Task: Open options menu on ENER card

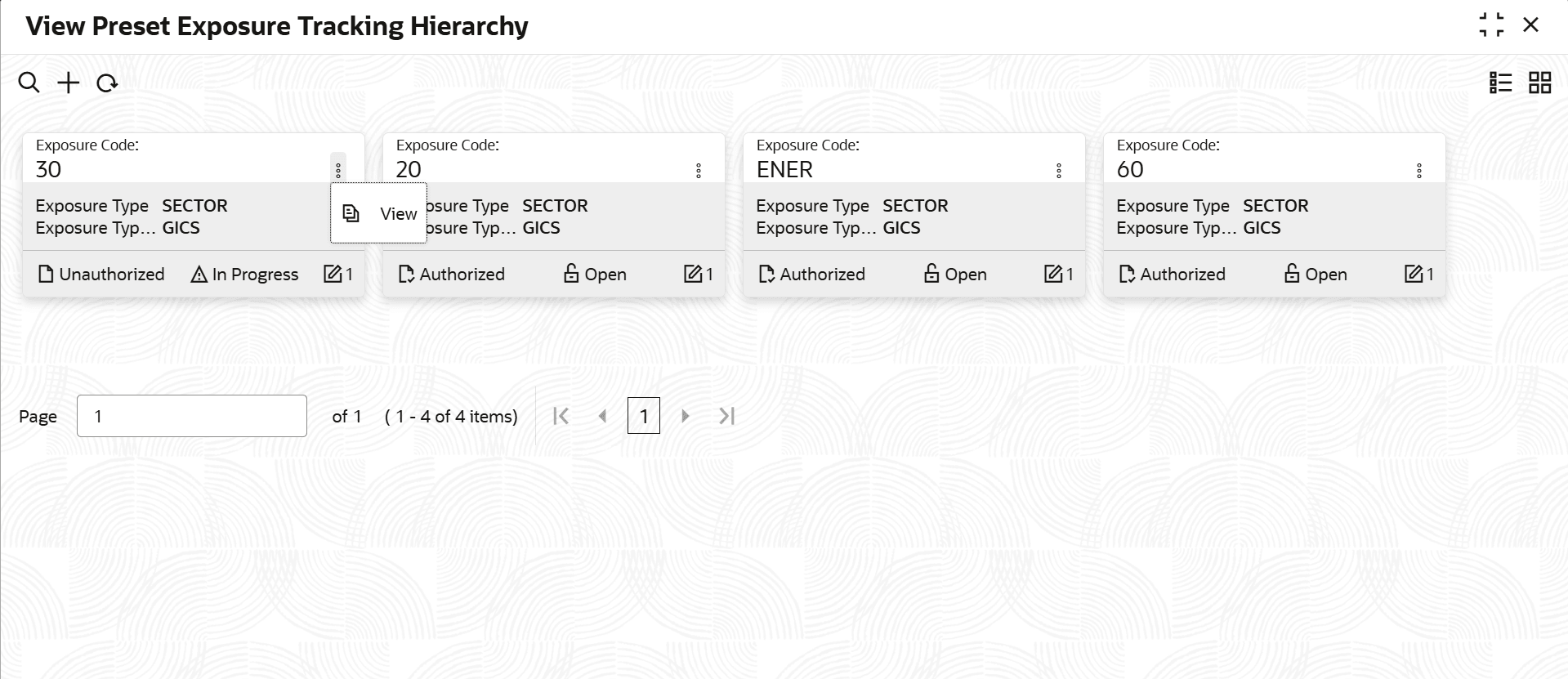Action: coord(1059,170)
